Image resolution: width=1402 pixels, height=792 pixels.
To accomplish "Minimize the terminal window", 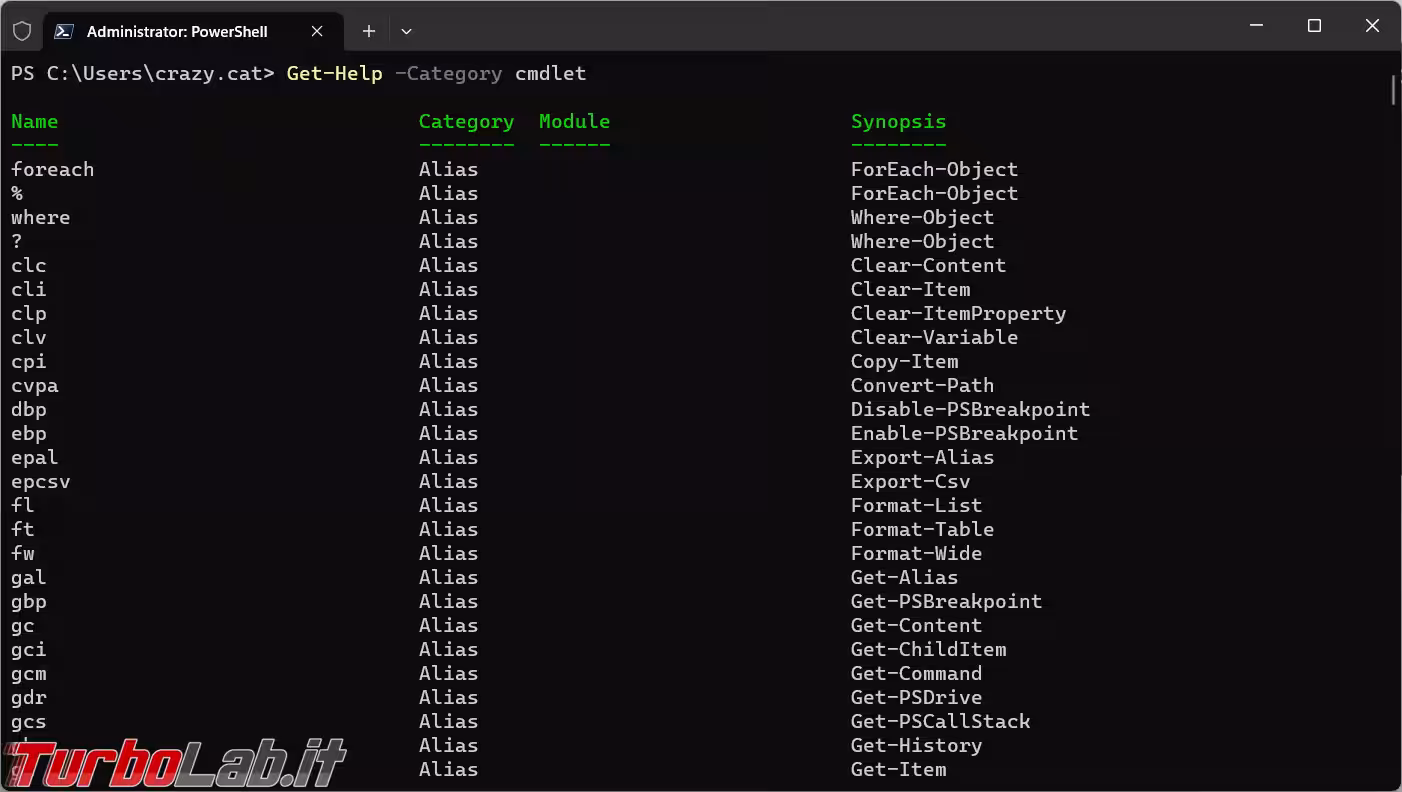I will (1257, 26).
